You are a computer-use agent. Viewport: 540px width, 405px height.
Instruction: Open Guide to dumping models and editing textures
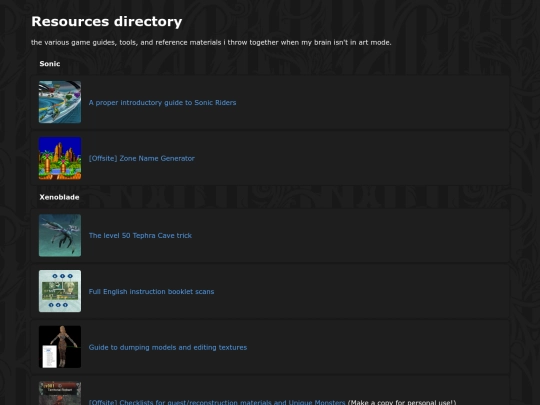pyautogui.click(x=168, y=347)
